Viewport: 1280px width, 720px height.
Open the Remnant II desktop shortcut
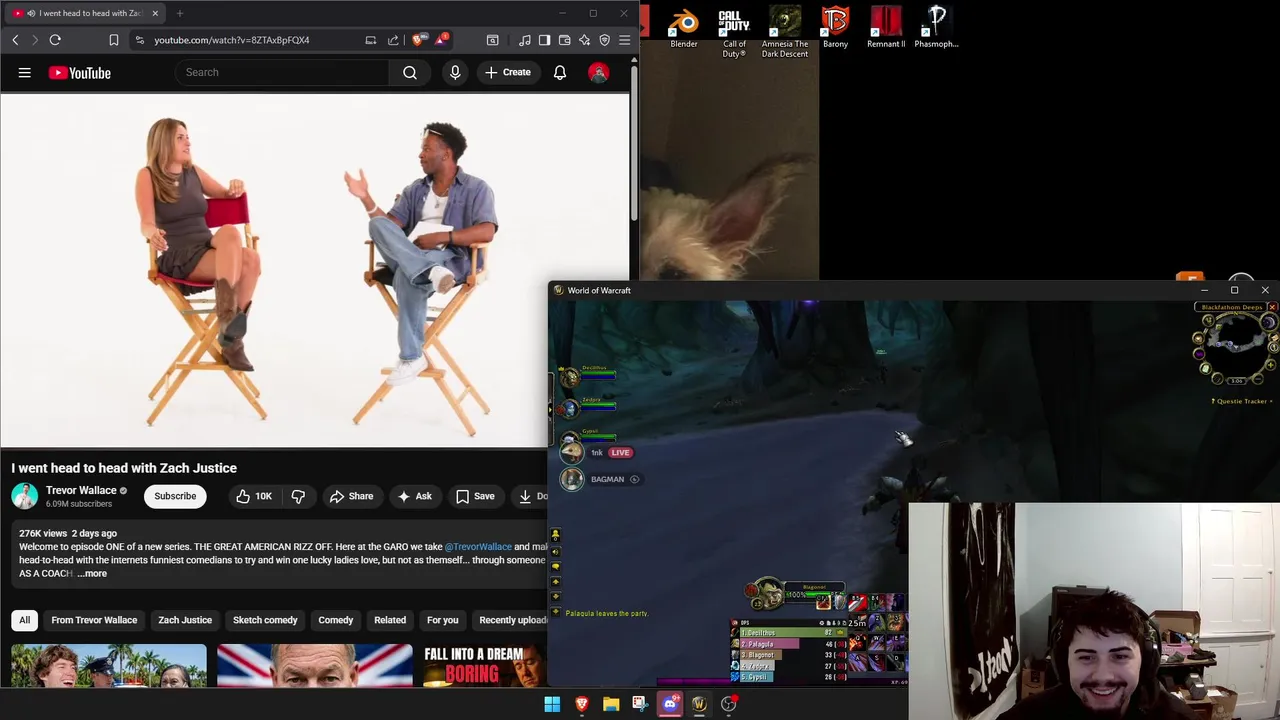pyautogui.click(x=886, y=28)
